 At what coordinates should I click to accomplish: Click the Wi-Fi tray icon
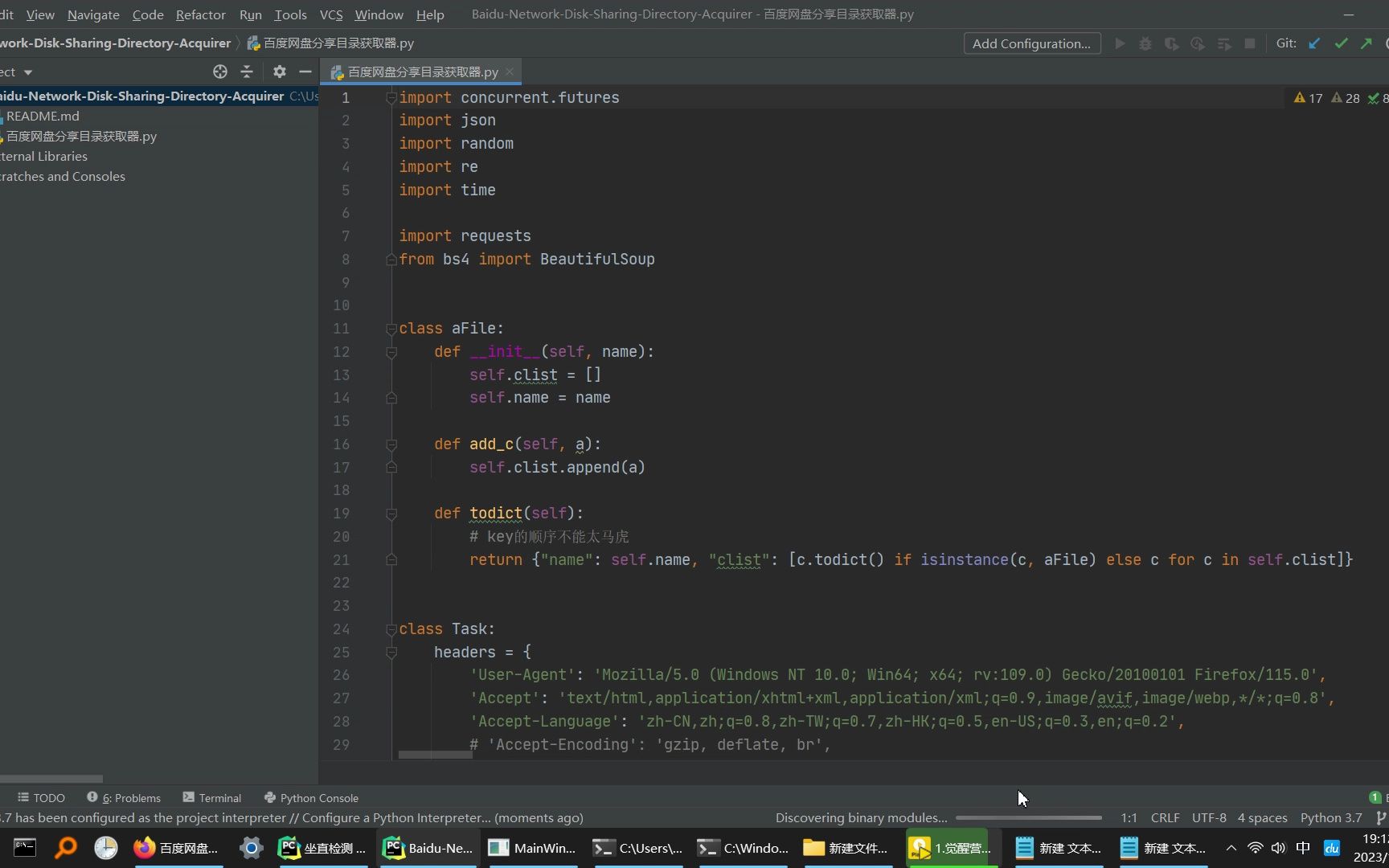(x=1255, y=848)
